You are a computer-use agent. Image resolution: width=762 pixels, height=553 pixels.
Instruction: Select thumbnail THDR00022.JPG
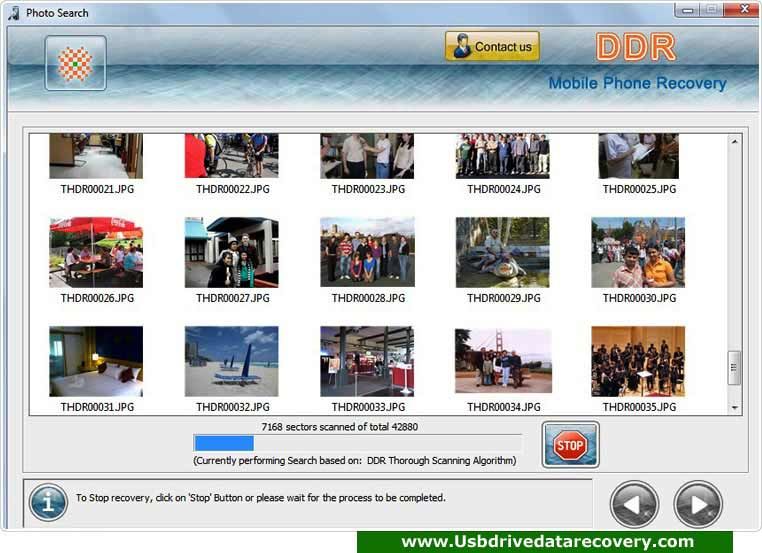232,156
